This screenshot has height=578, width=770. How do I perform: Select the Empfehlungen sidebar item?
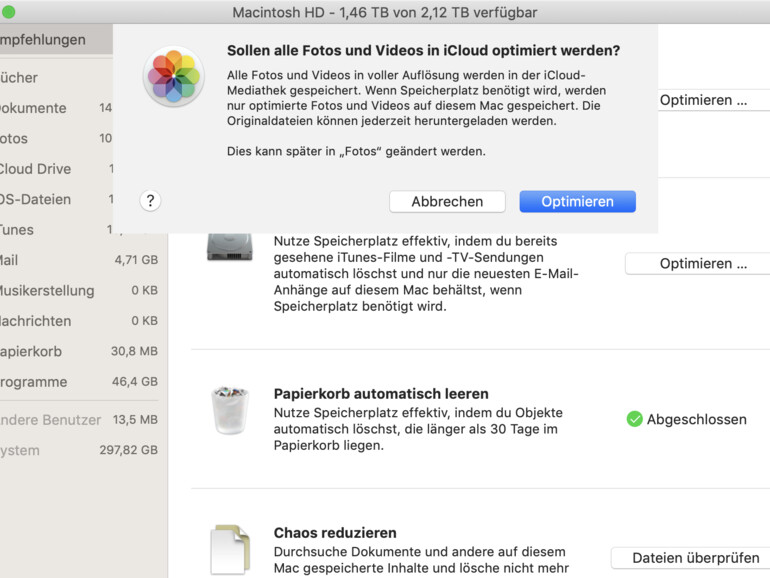43,40
